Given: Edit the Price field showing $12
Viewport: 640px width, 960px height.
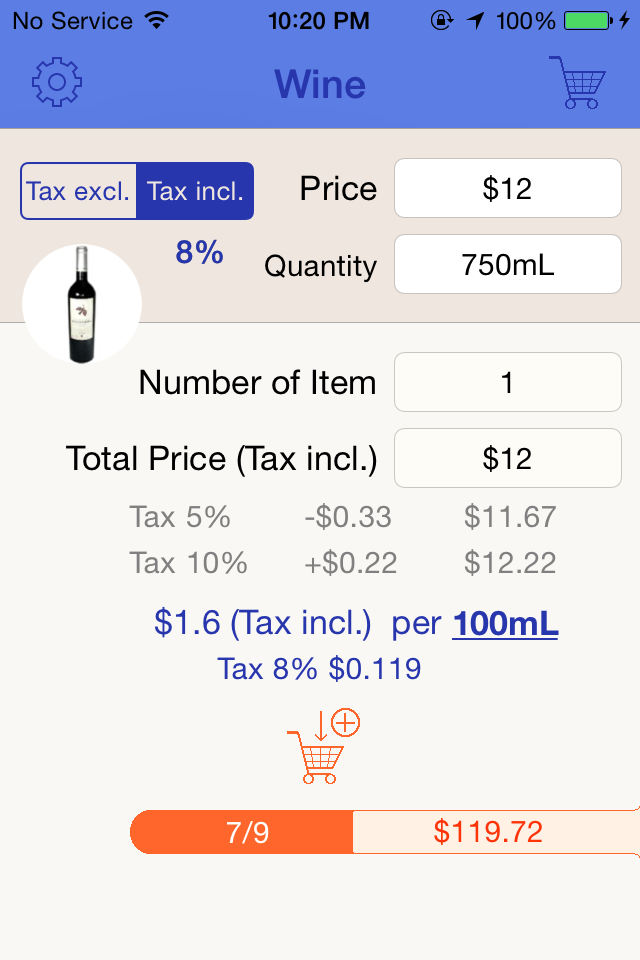Looking at the screenshot, I should 508,188.
